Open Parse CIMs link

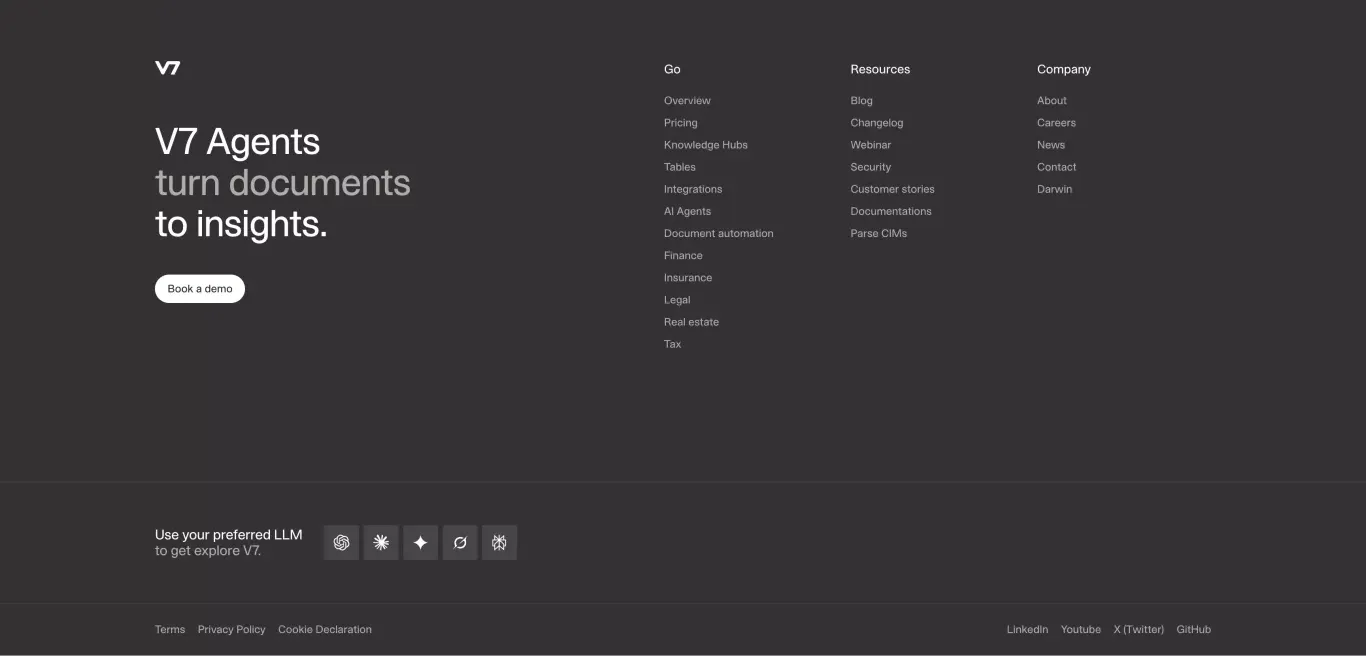coord(879,233)
